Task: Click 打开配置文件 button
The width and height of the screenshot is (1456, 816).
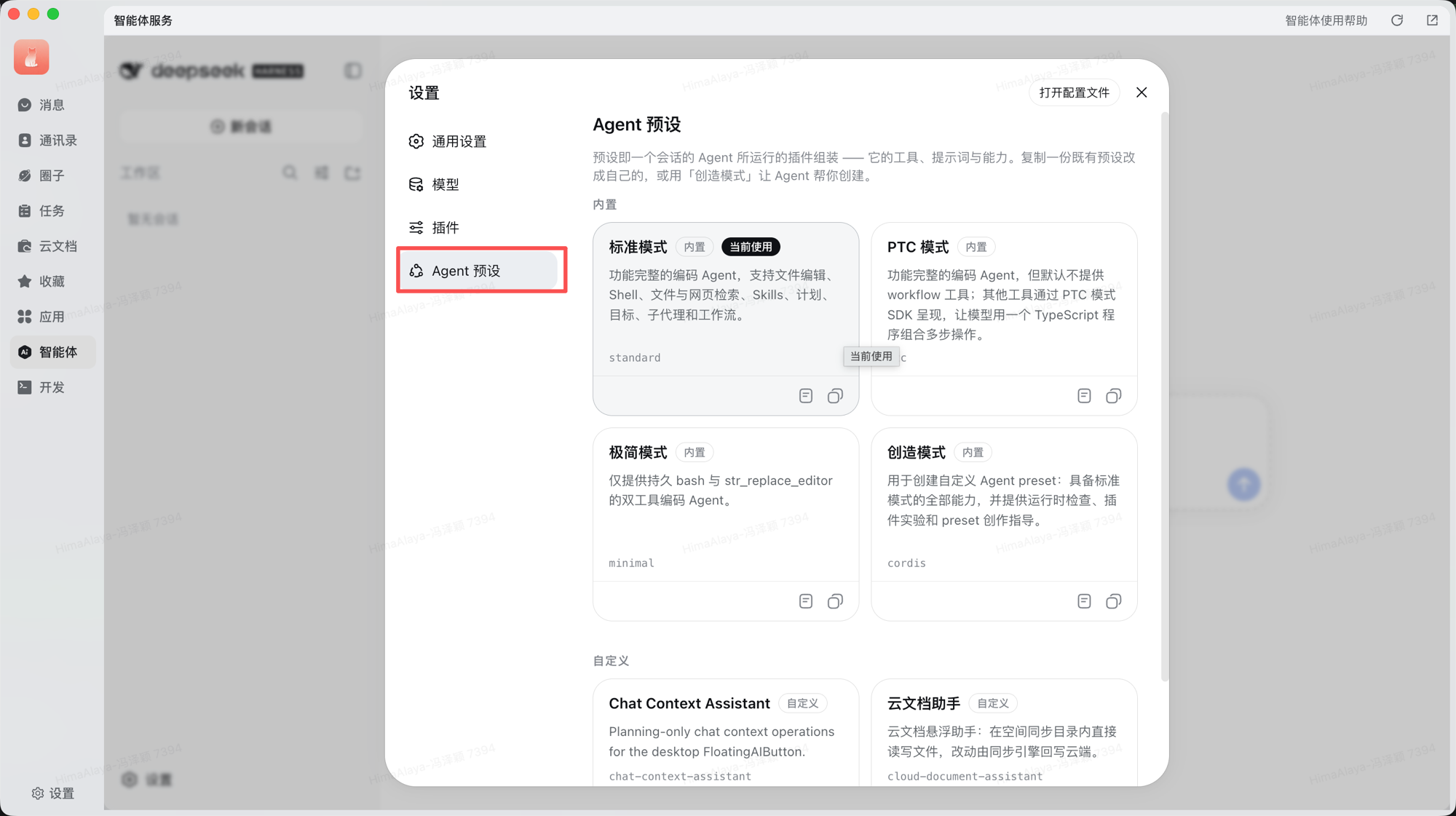Action: pos(1074,92)
